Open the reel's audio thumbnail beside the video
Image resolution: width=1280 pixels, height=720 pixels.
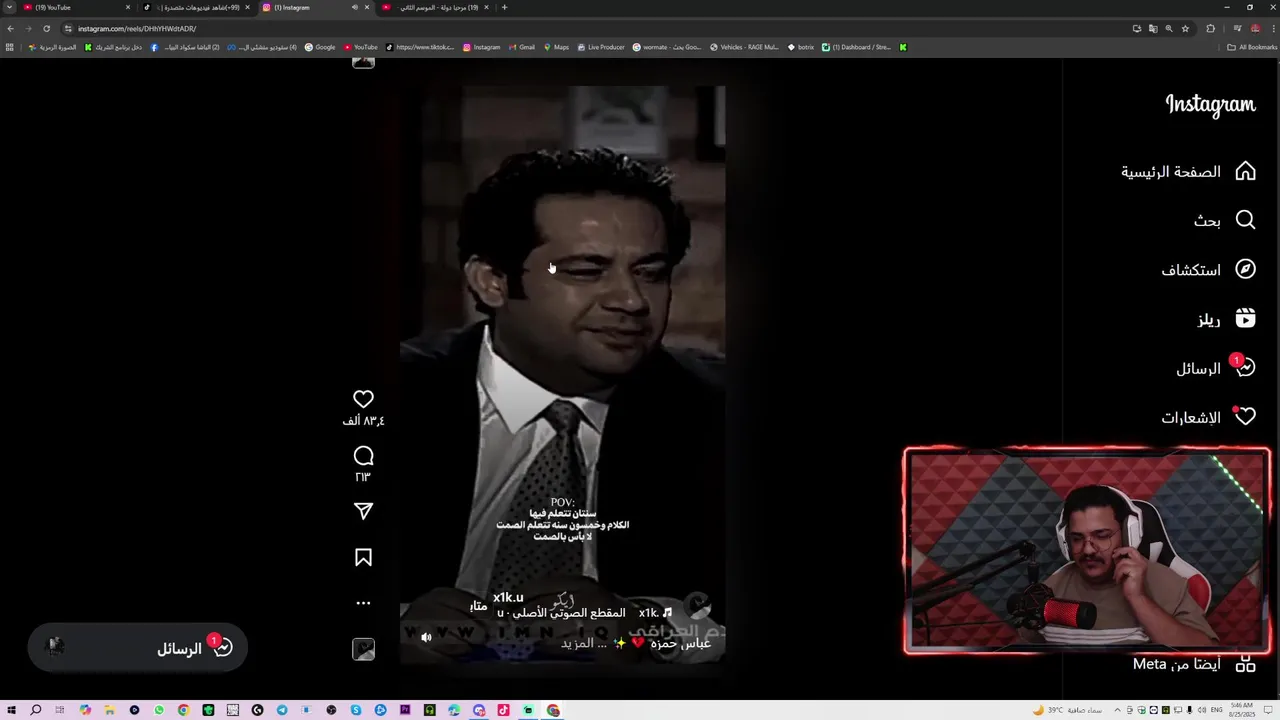(x=363, y=649)
